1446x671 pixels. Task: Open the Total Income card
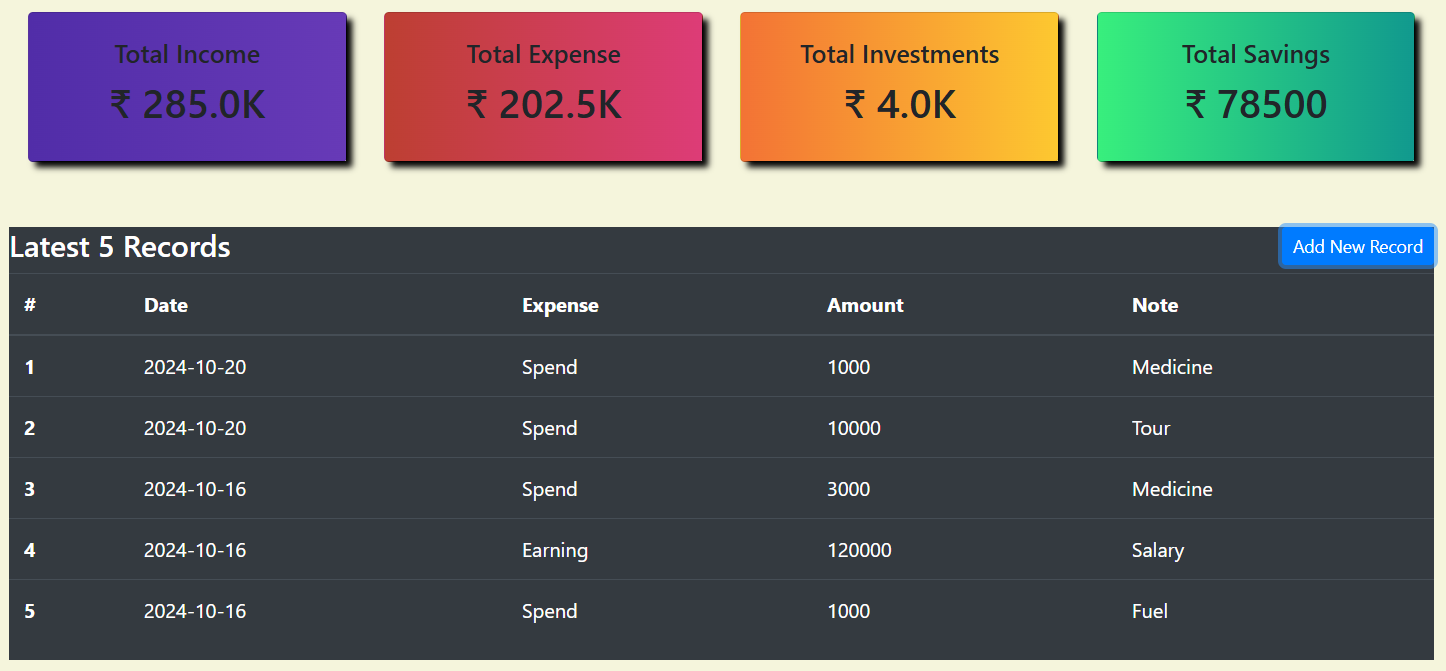pyautogui.click(x=187, y=87)
